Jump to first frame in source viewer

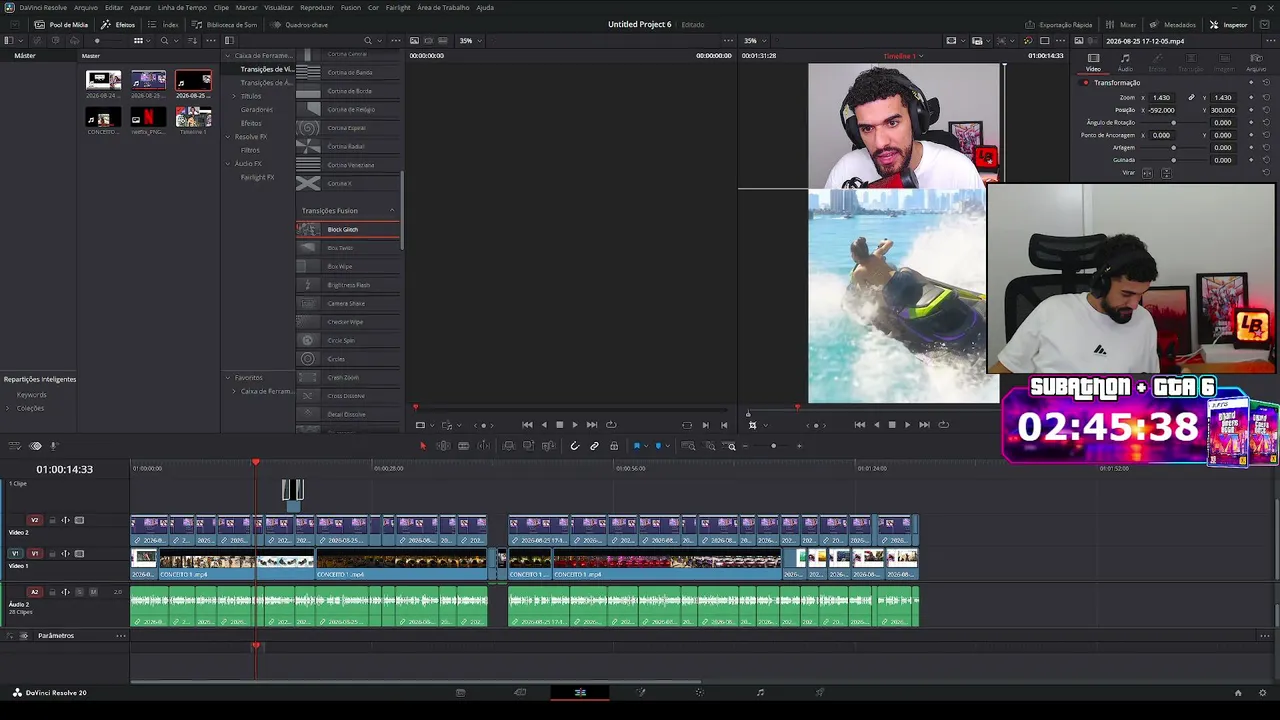(x=527, y=425)
